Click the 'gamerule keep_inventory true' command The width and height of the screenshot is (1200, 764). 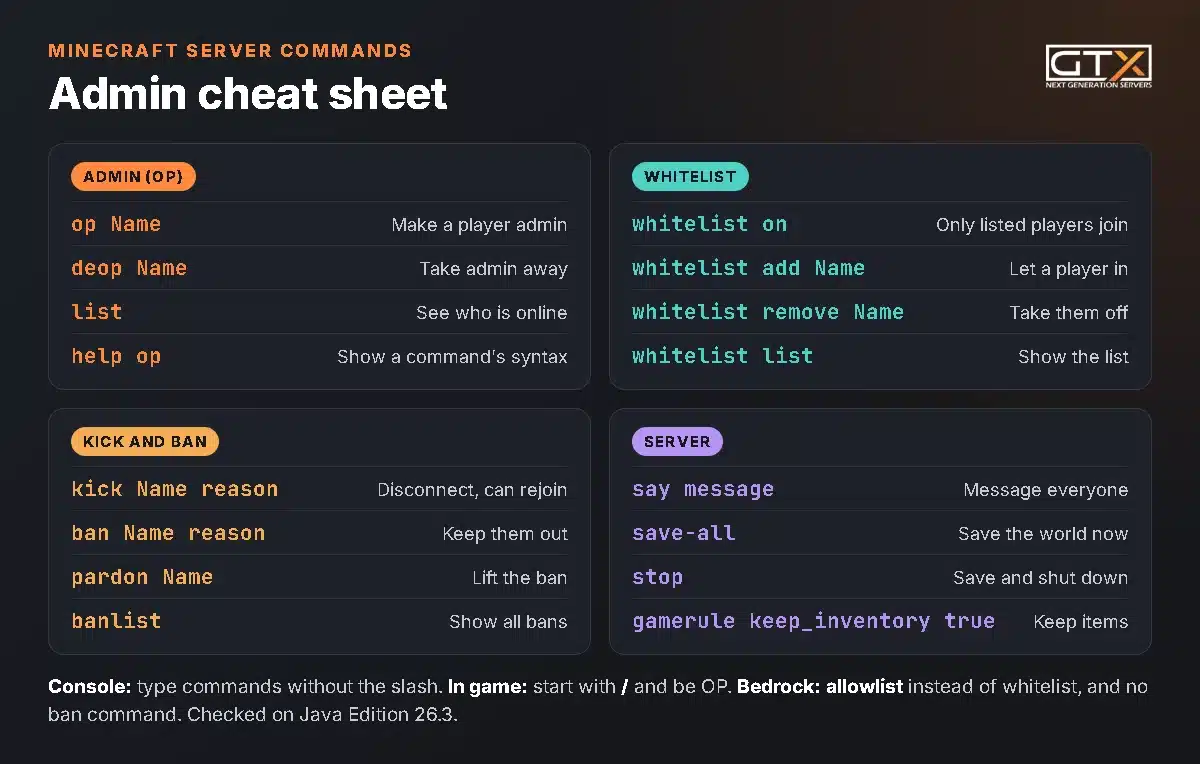click(813, 621)
